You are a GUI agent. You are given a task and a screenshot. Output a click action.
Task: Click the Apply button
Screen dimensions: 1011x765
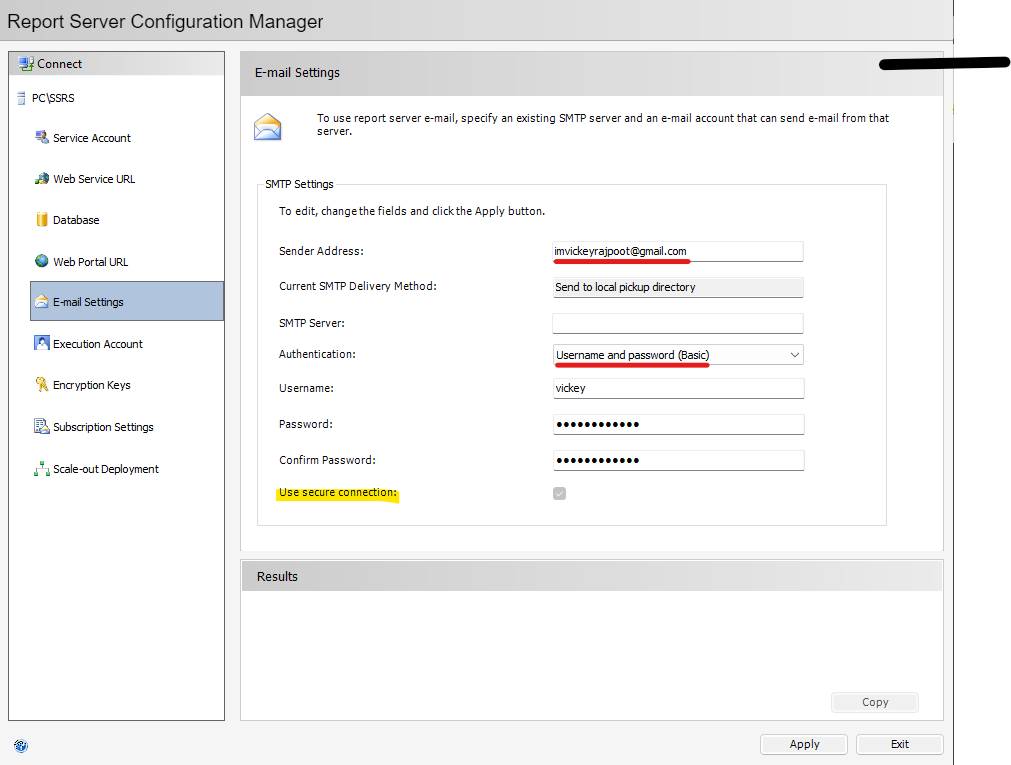pos(804,744)
